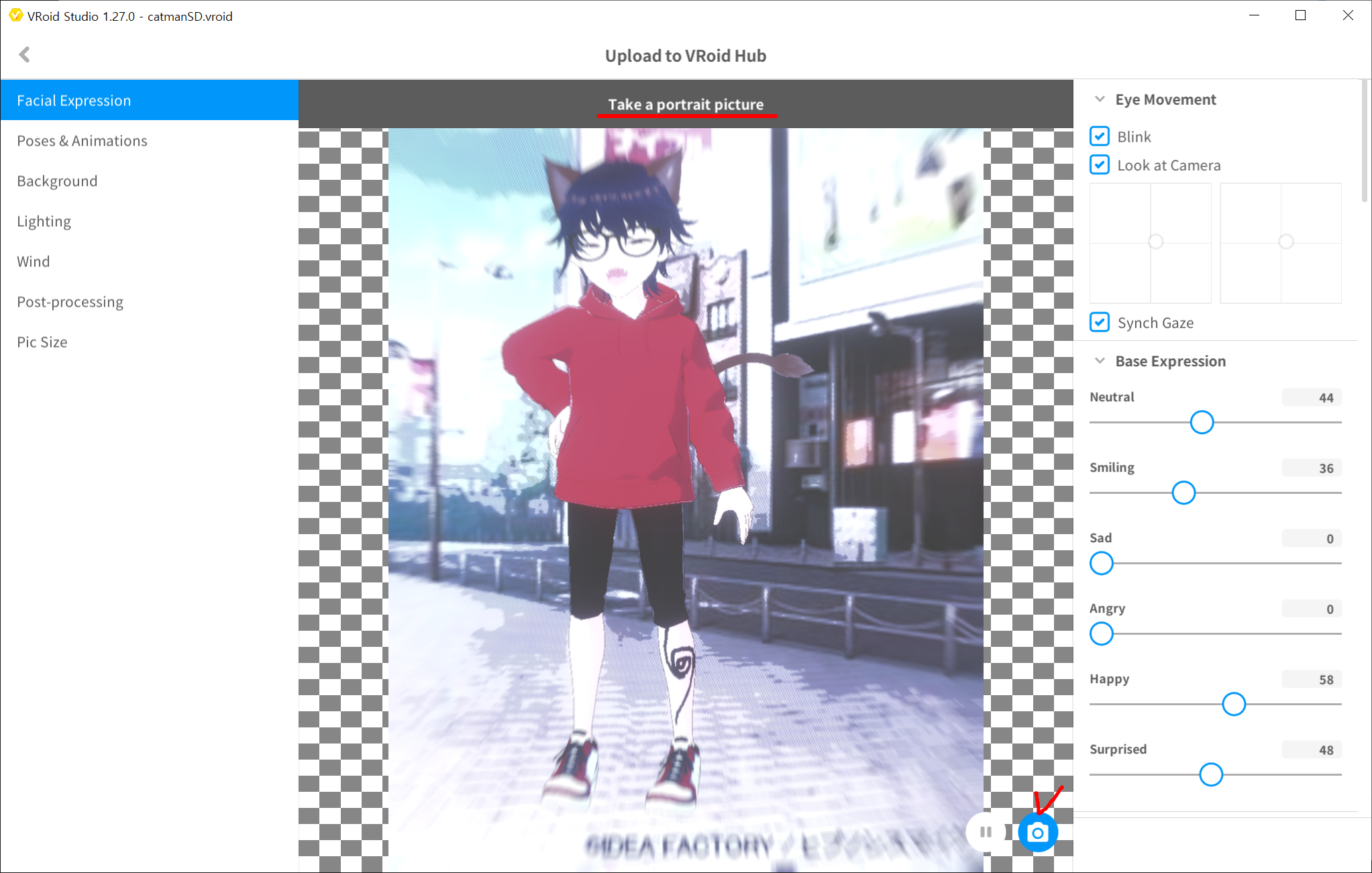Open the Poses & Animations tab
The width and height of the screenshot is (1372, 873).
tap(82, 141)
